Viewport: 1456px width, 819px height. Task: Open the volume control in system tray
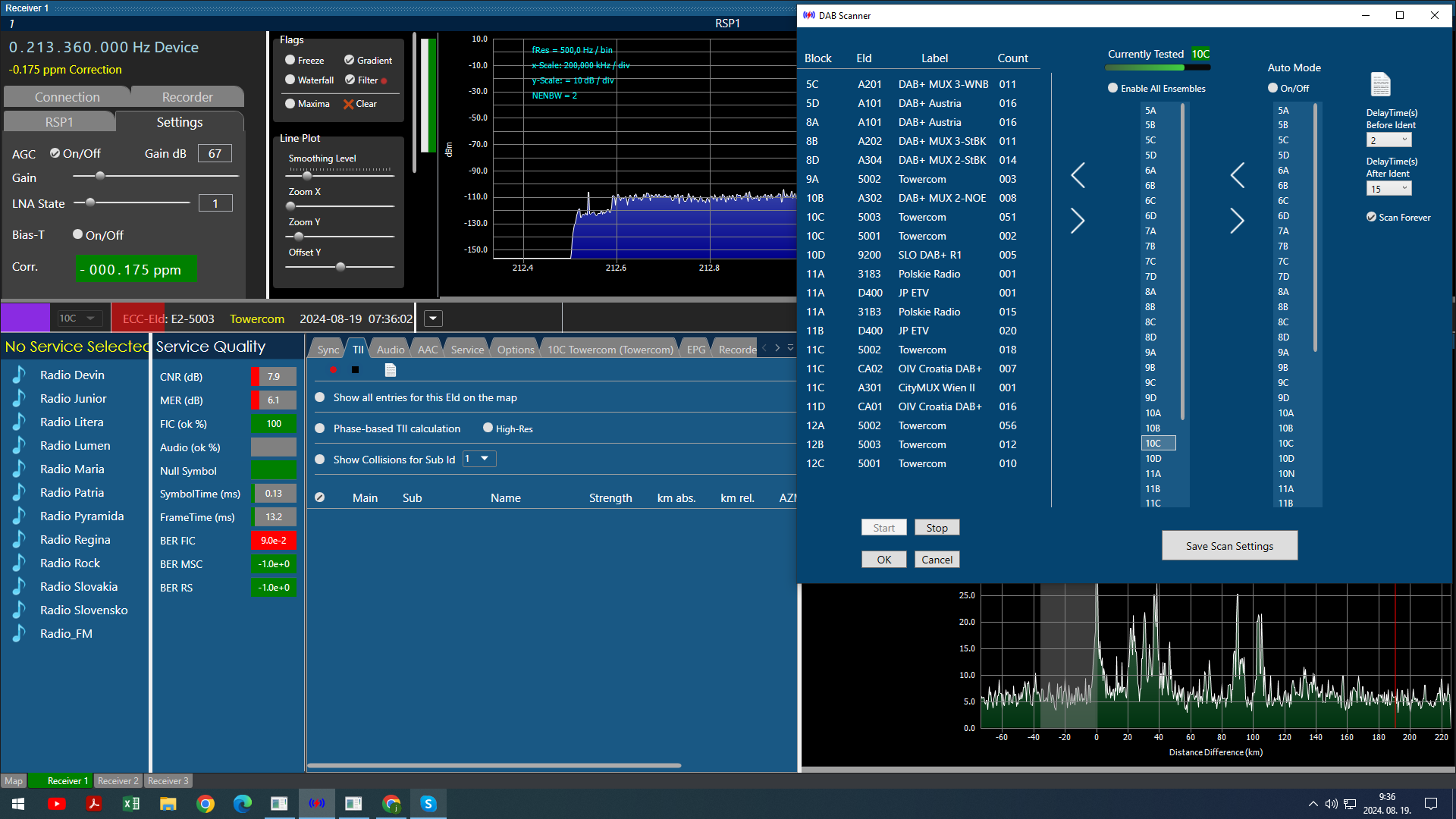pos(1331,804)
